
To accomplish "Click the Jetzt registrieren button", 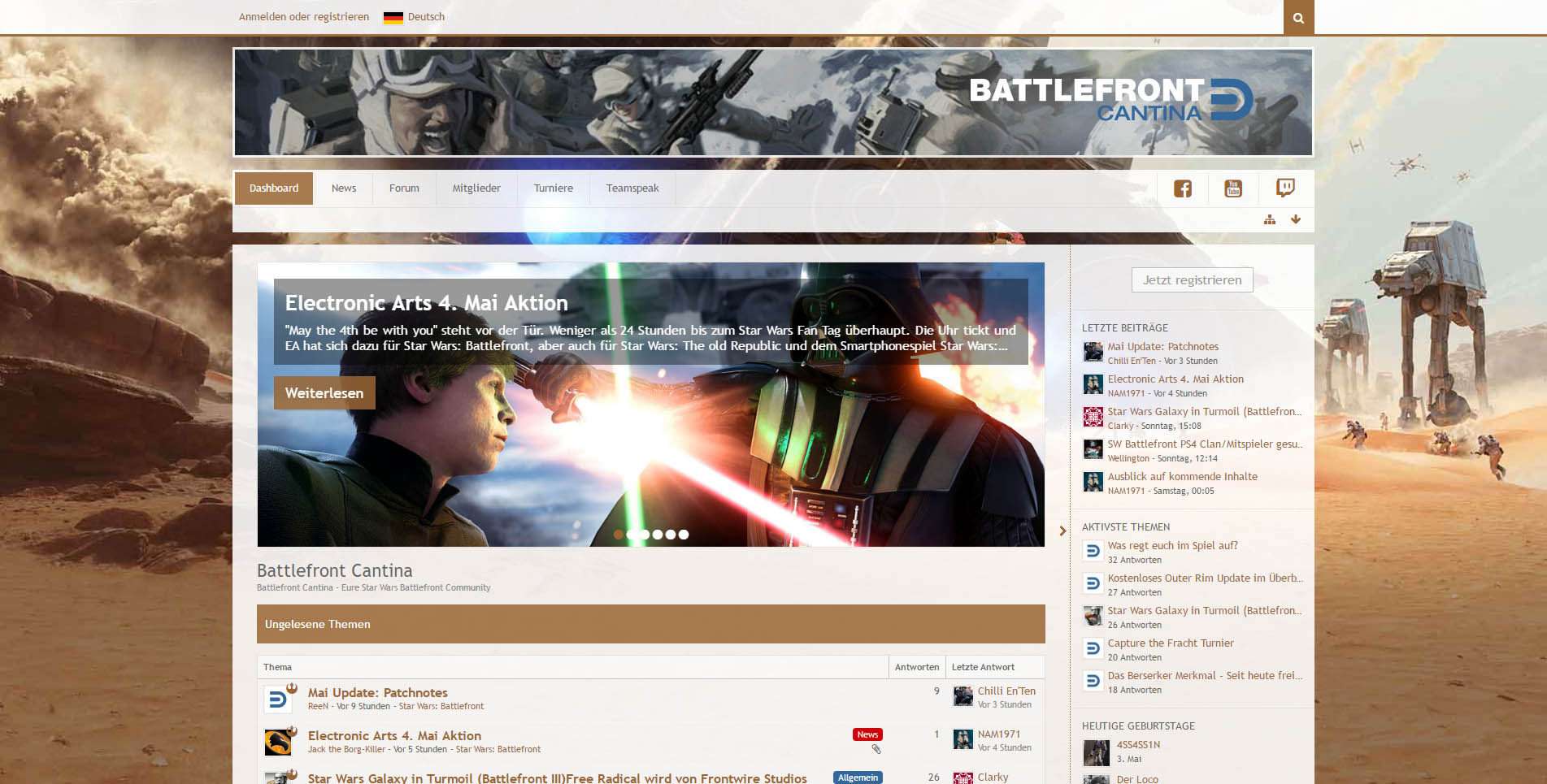I will [x=1193, y=280].
